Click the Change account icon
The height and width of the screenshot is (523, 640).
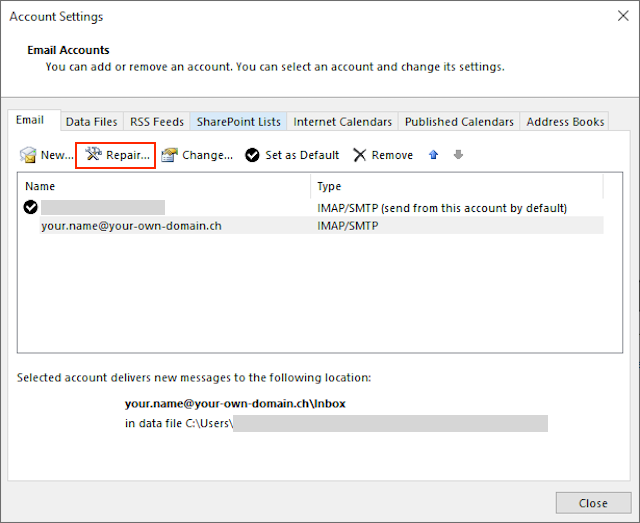[x=169, y=155]
